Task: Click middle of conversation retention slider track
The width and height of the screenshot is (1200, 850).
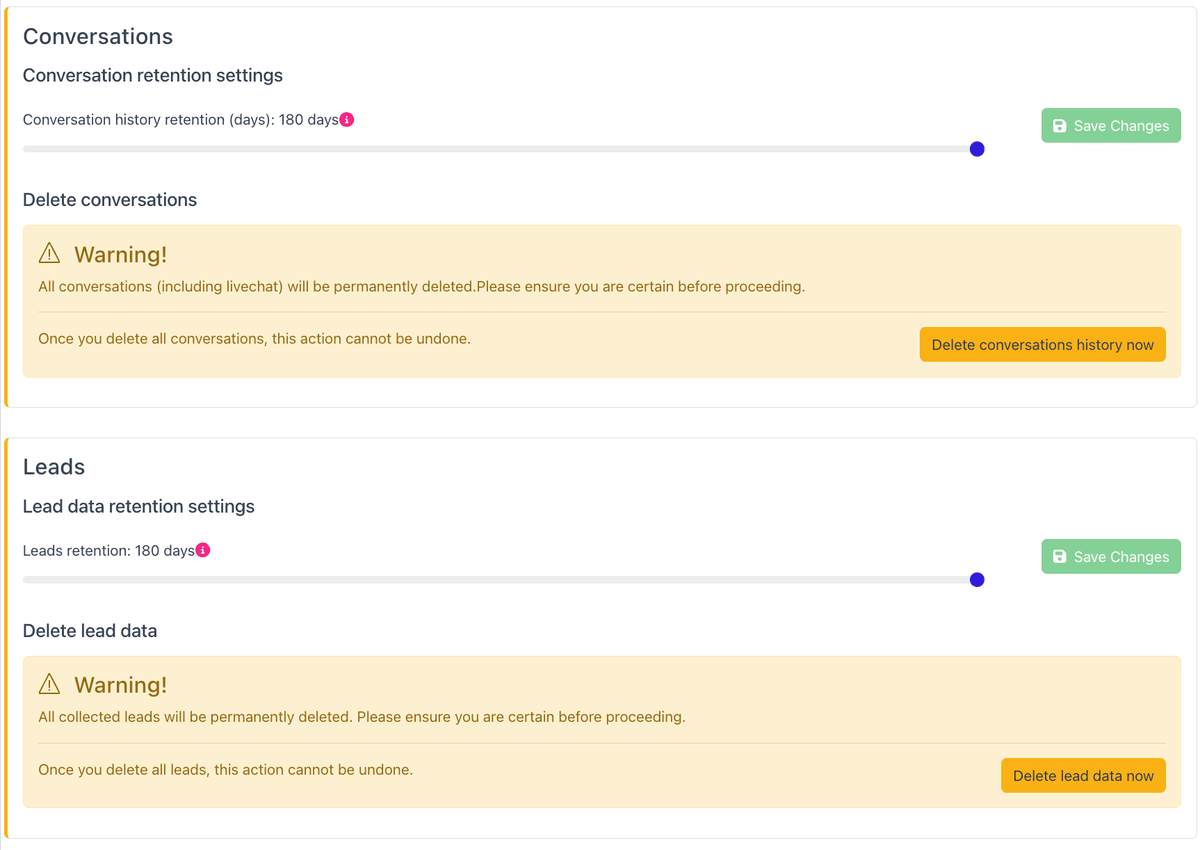Action: pyautogui.click(x=500, y=149)
